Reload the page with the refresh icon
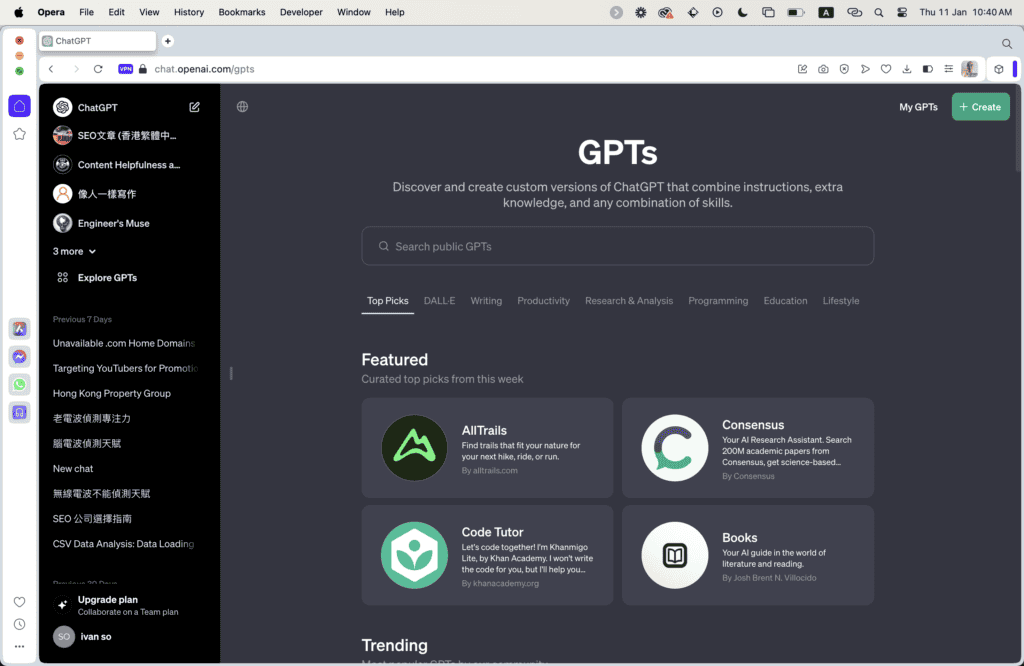This screenshot has width=1024, height=666. [x=98, y=69]
